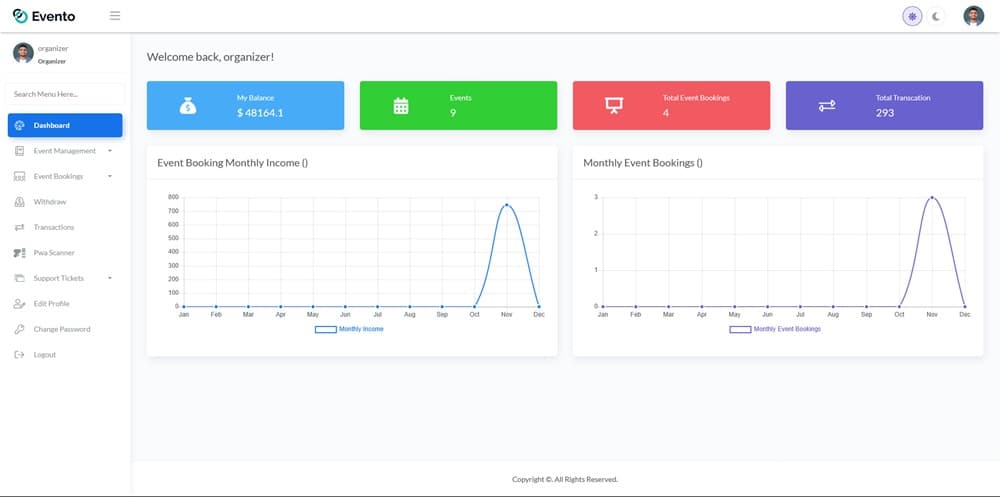
Task: Open the user avatar menu in header
Action: pos(973,16)
